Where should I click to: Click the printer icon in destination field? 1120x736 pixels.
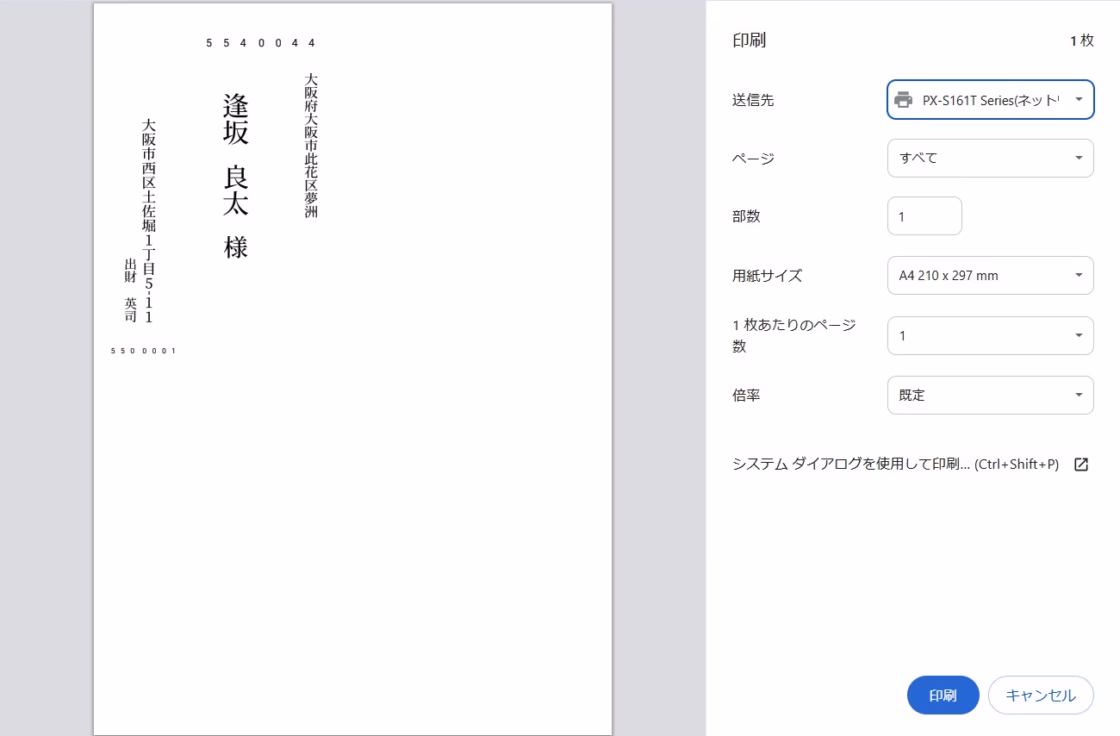[903, 100]
